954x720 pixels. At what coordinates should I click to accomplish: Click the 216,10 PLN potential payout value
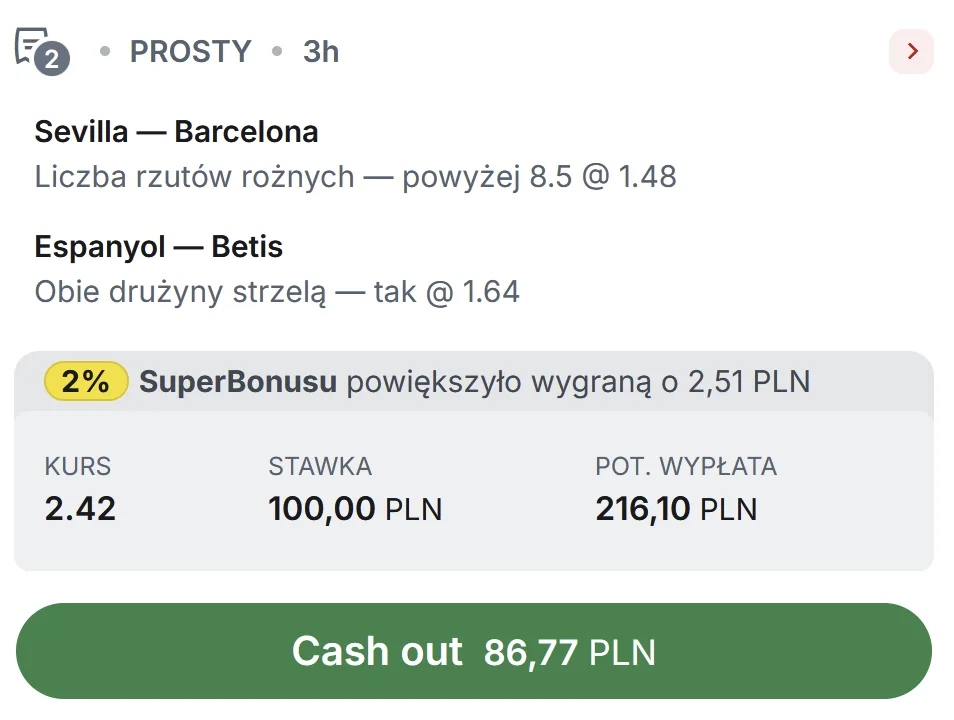(x=676, y=509)
